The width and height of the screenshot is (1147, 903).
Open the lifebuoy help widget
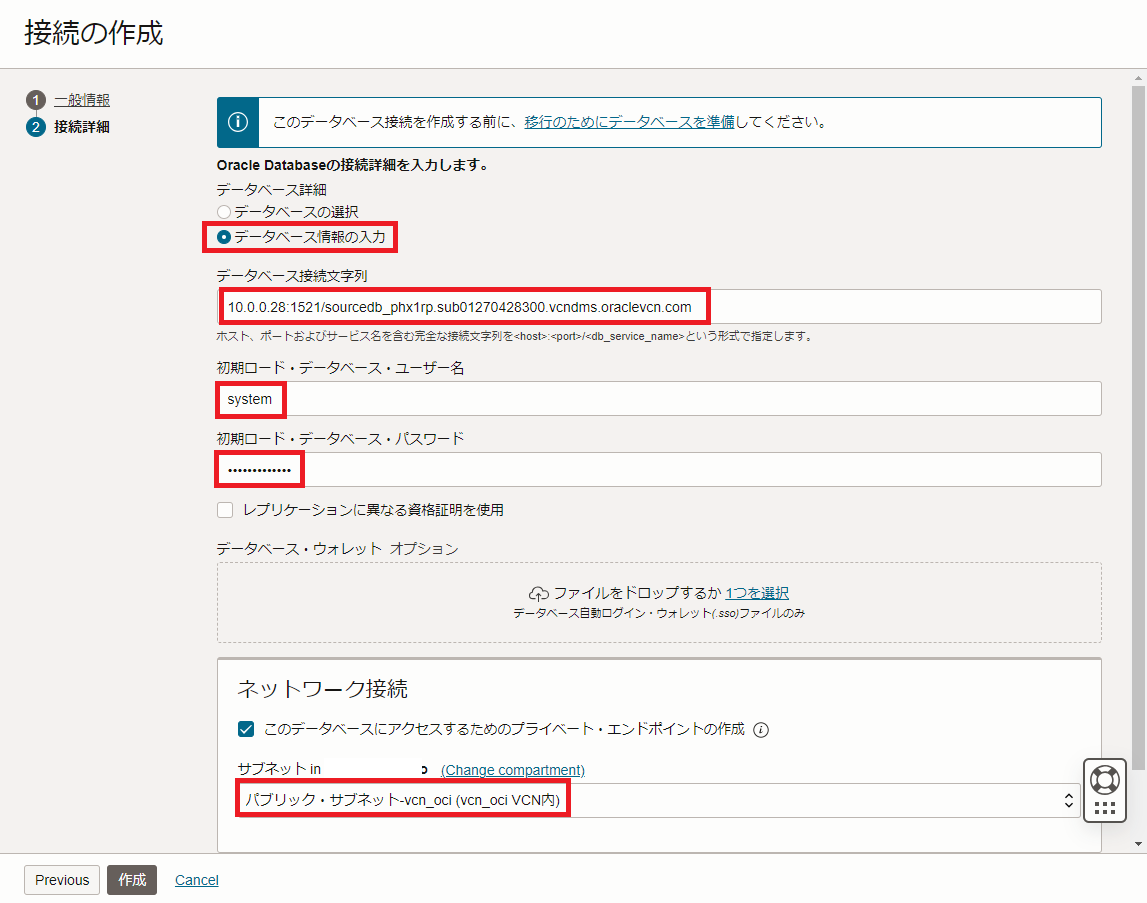point(1105,779)
